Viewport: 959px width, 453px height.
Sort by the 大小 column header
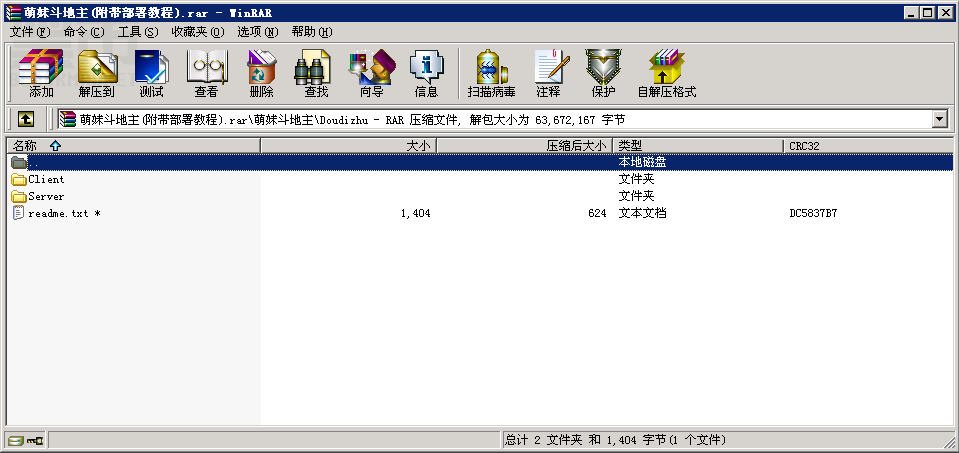coord(349,145)
